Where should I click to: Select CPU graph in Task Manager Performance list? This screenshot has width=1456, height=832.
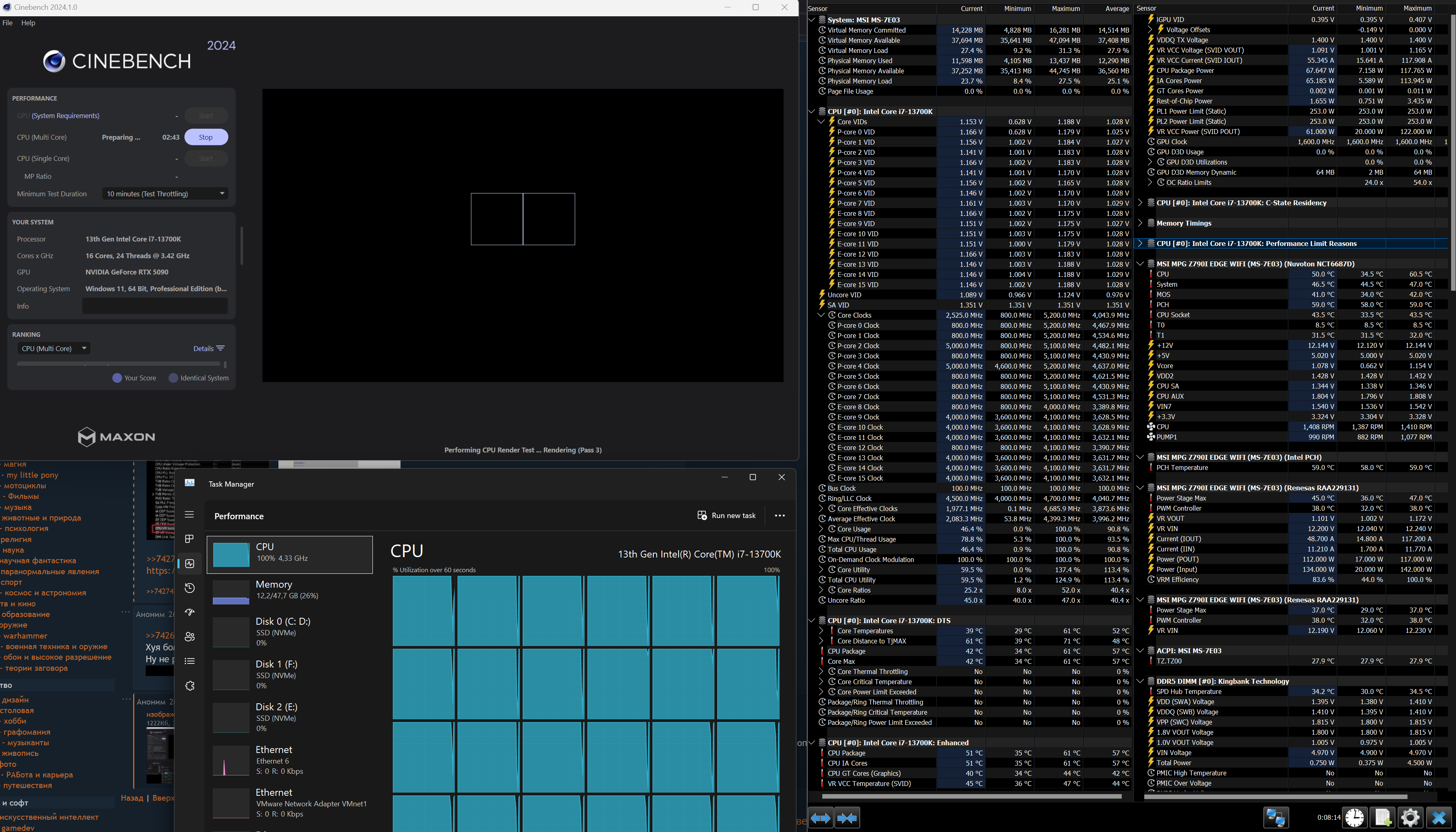pos(289,554)
